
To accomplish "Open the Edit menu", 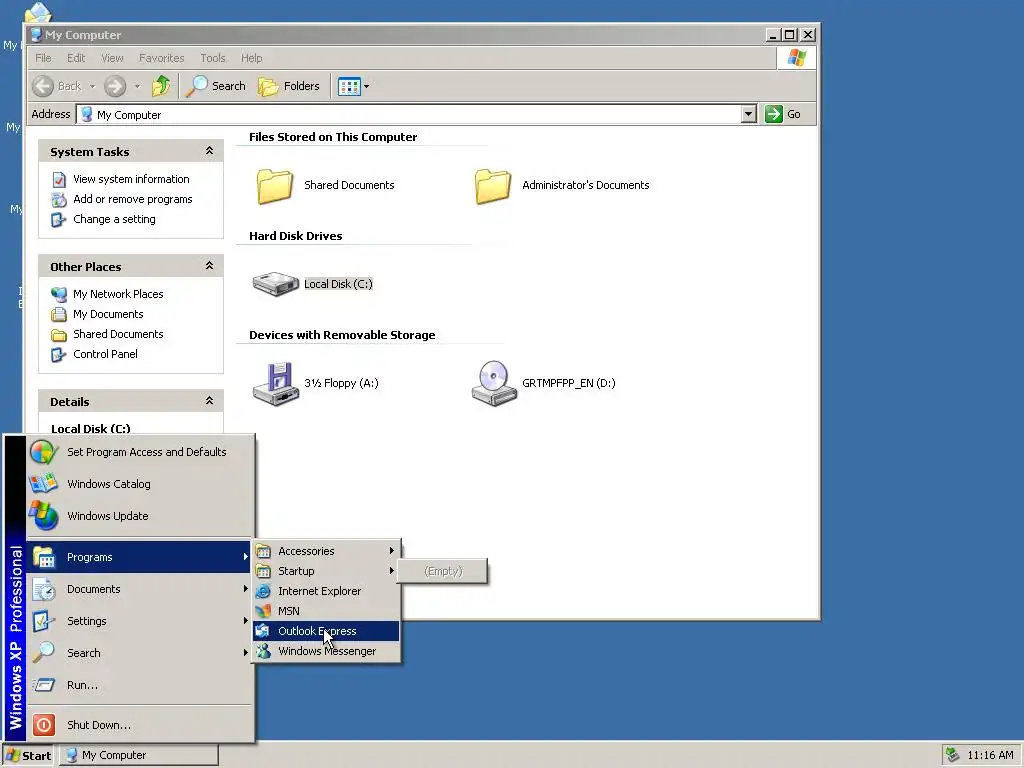I will coord(76,58).
